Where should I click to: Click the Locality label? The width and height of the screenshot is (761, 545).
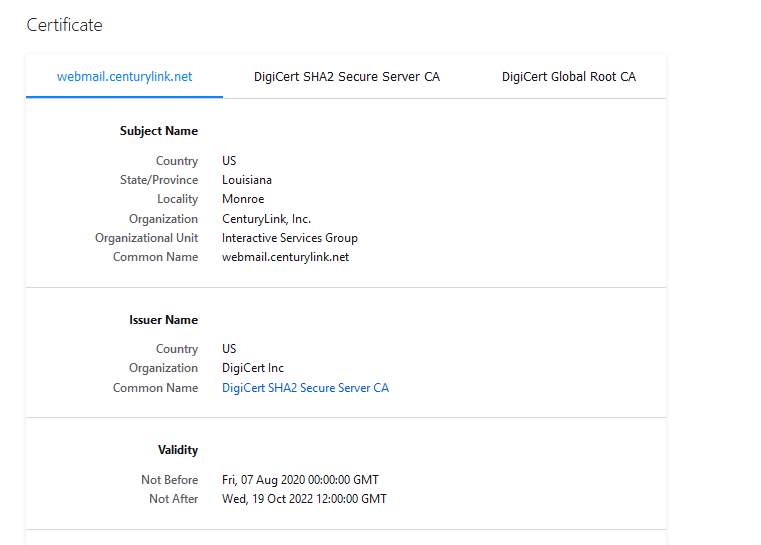click(178, 199)
